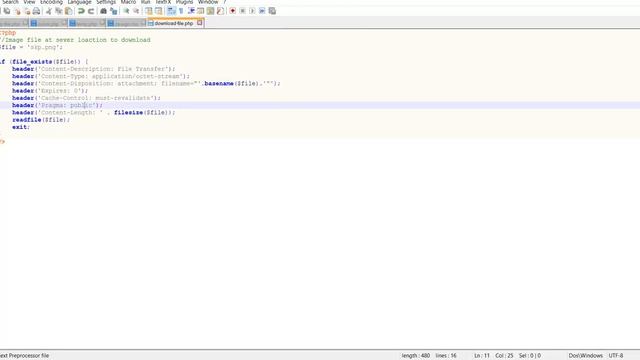Click the green Undo arrow

81,11
